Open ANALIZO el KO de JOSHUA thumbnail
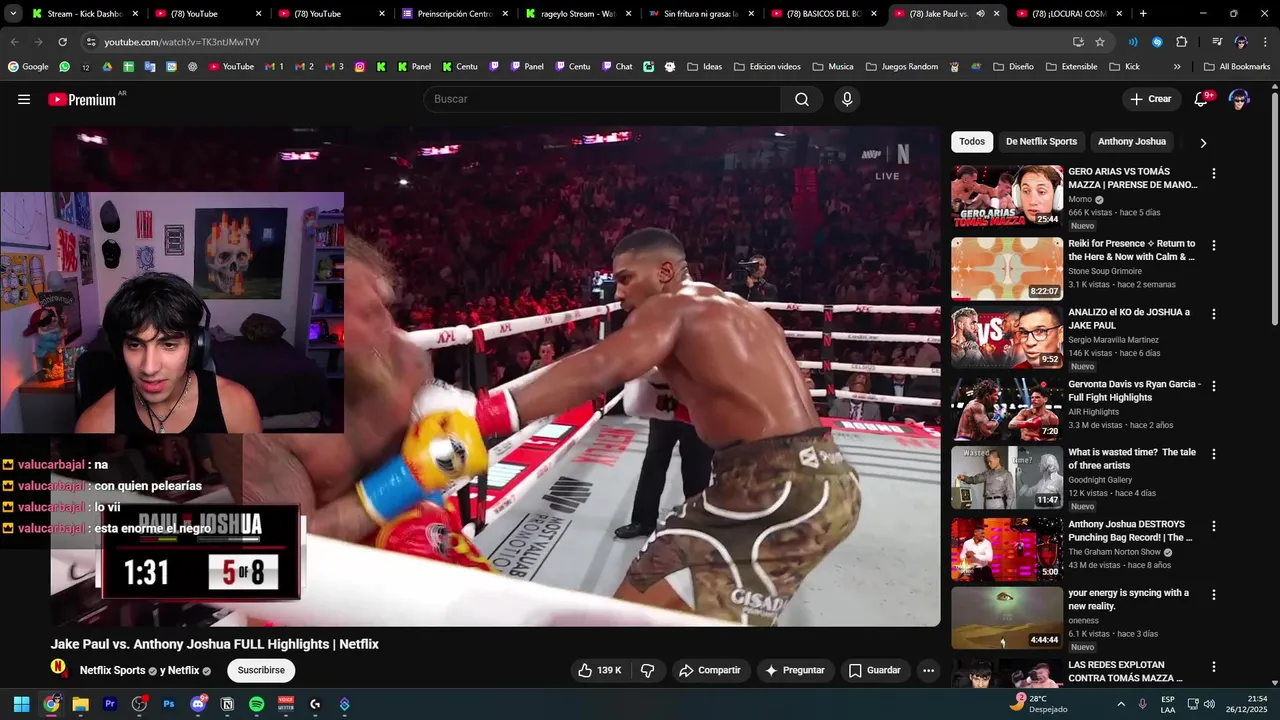 1007,337
